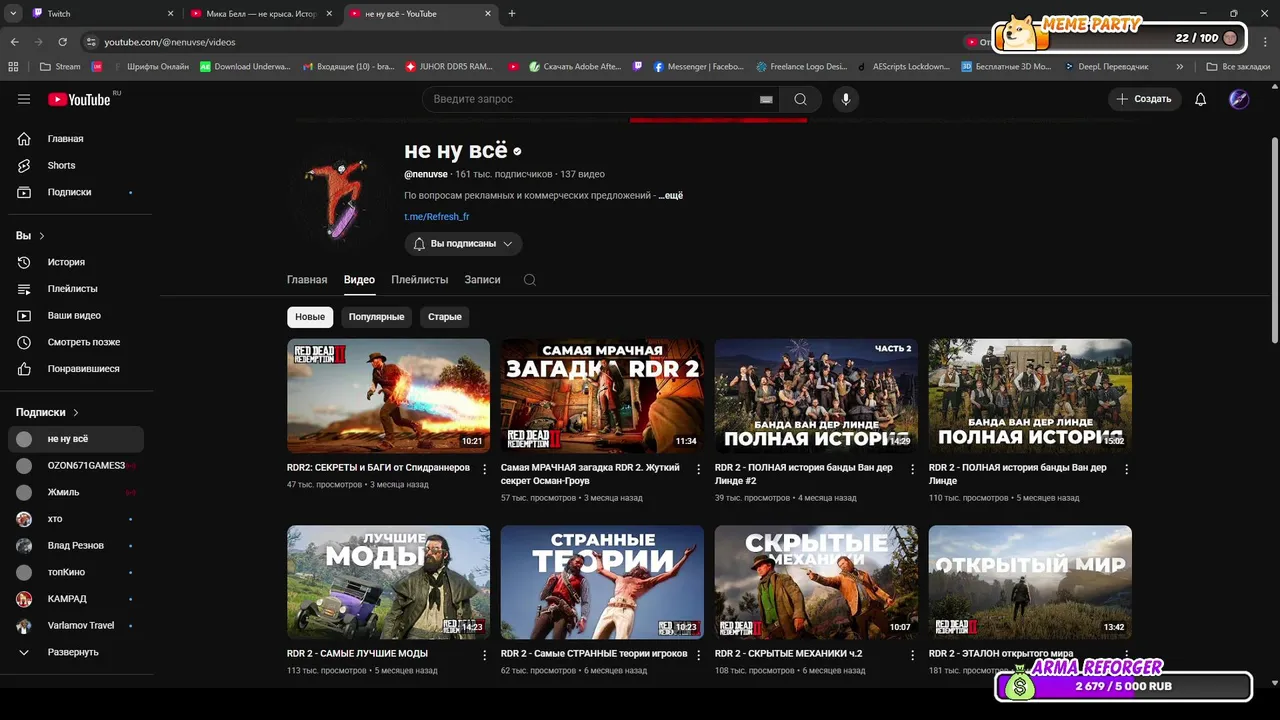The image size is (1280, 720).
Task: Open options for САМЫЕ ЛУЧШИЕ МОДЫ video
Action: pos(485,655)
